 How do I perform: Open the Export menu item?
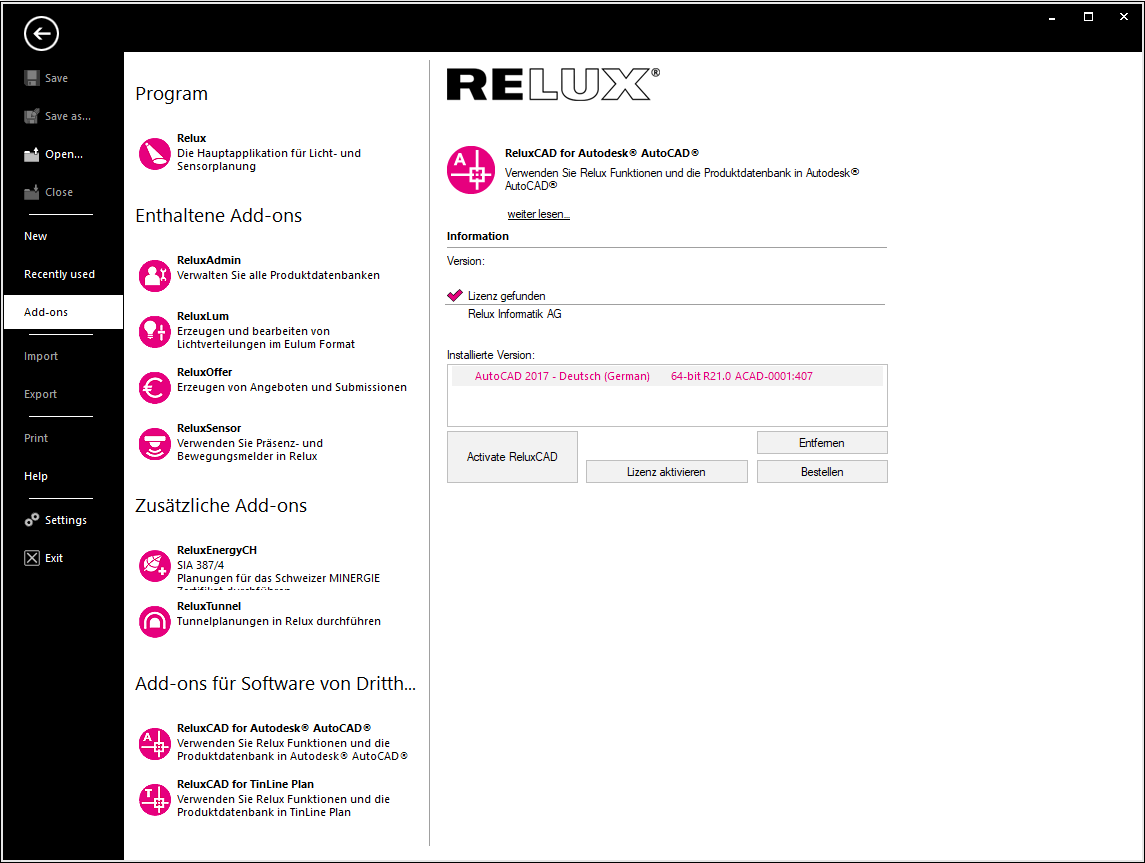click(40, 394)
